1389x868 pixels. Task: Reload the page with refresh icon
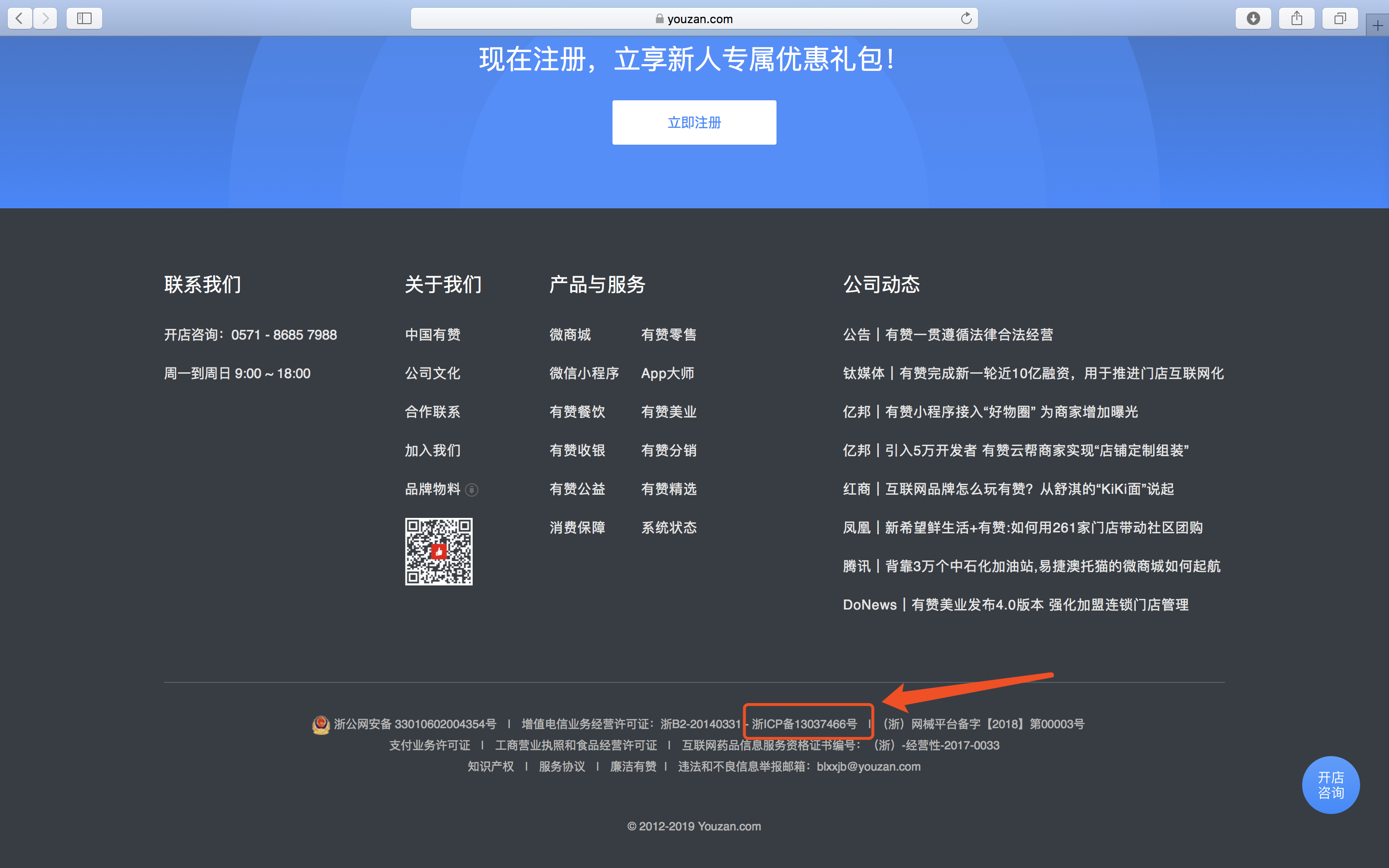[x=966, y=18]
